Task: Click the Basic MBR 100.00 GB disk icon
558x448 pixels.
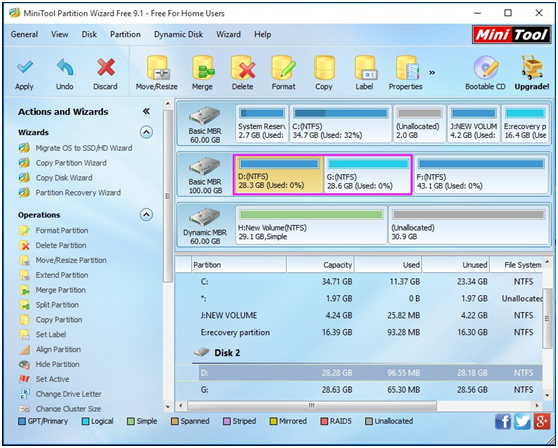Action: click(205, 167)
